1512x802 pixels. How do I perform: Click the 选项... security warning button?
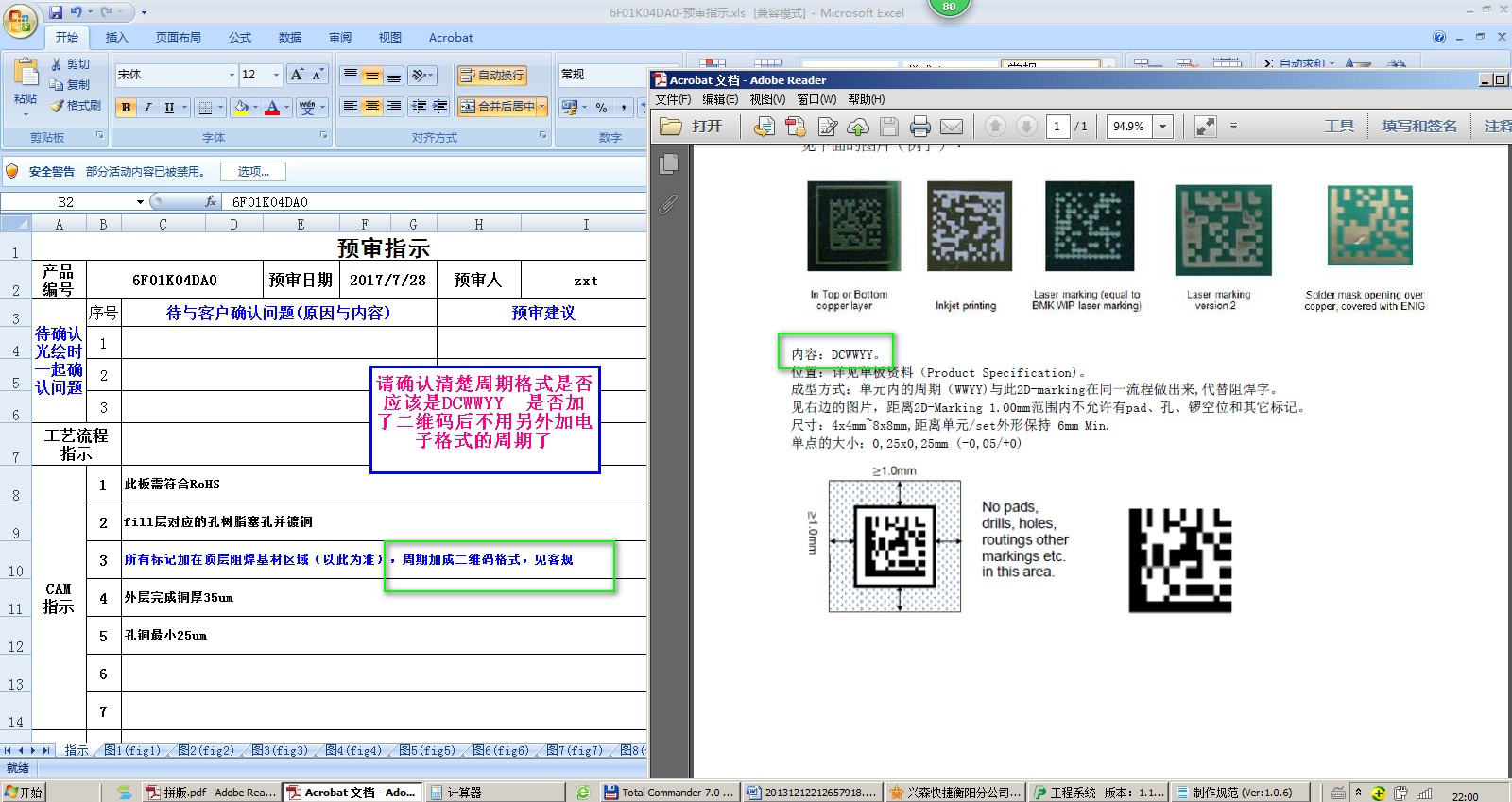click(x=253, y=171)
